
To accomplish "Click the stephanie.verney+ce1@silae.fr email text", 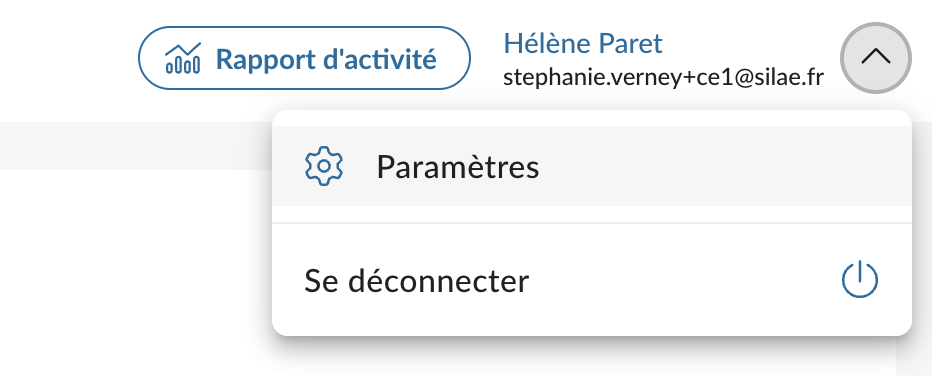I will tap(663, 78).
